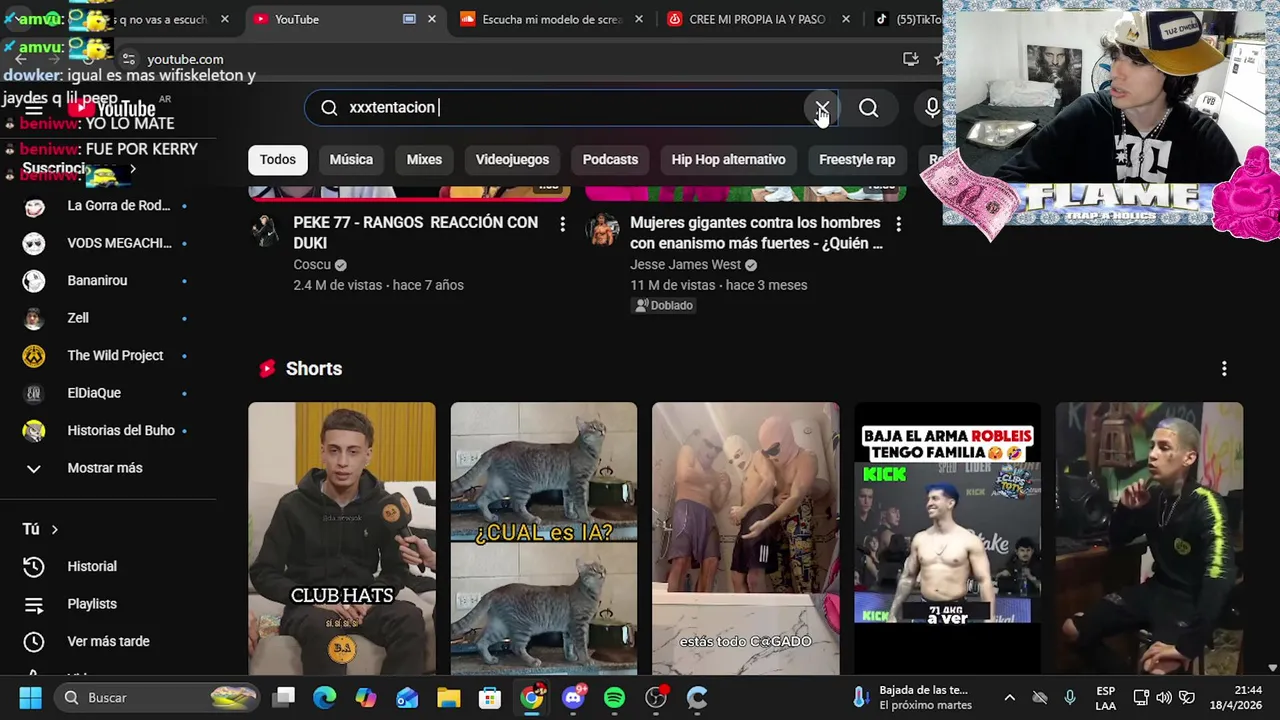The height and width of the screenshot is (720, 1280).
Task: Open Copilot from the taskbar
Action: (366, 697)
